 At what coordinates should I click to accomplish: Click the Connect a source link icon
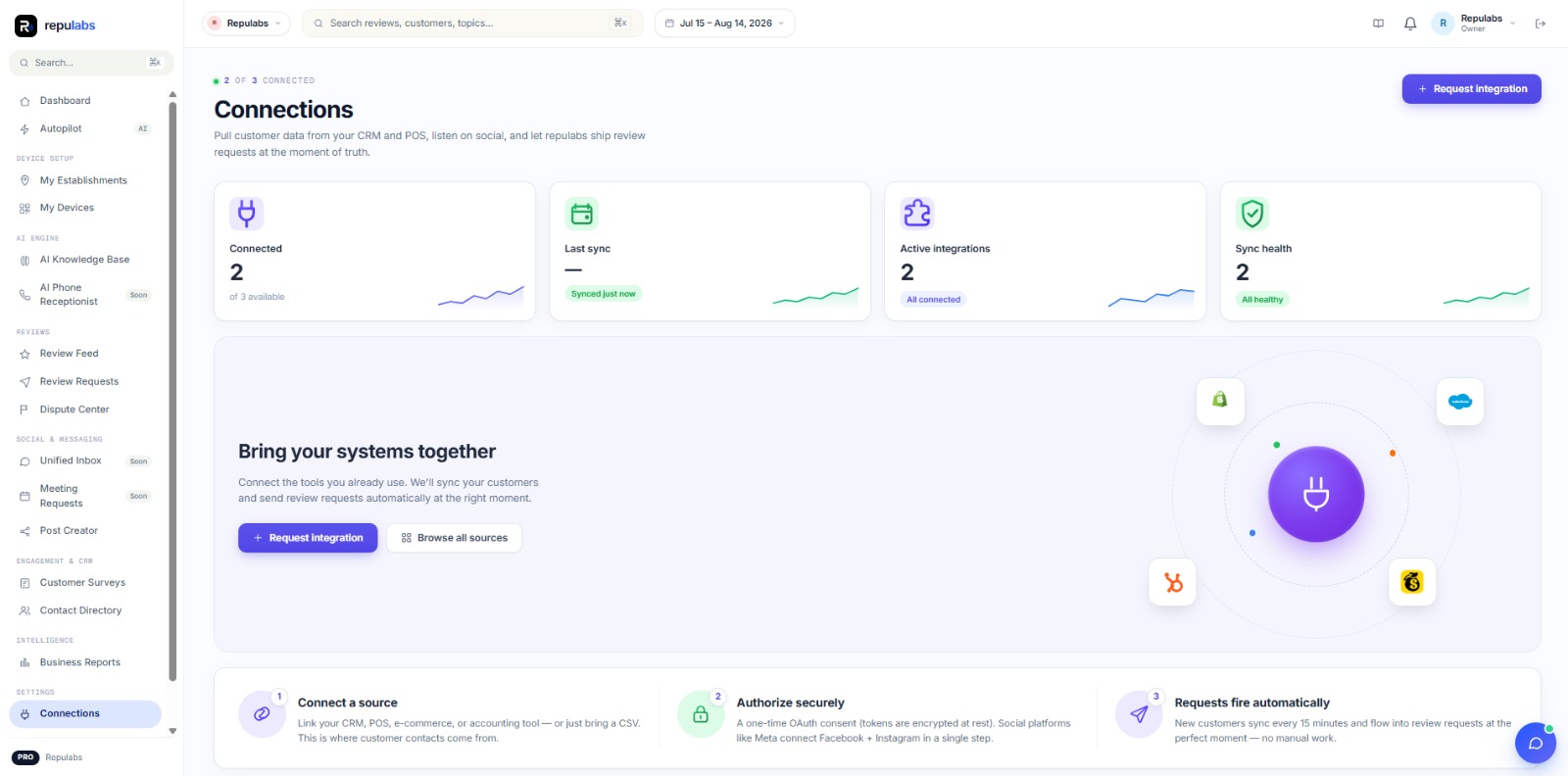262,714
